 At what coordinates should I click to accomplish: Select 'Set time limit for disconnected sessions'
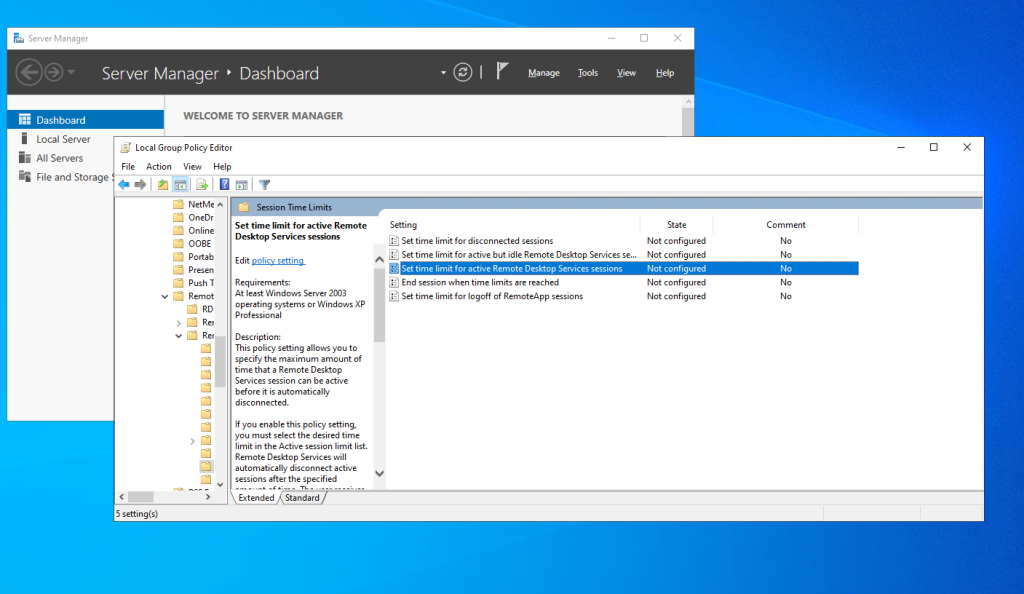[477, 241]
